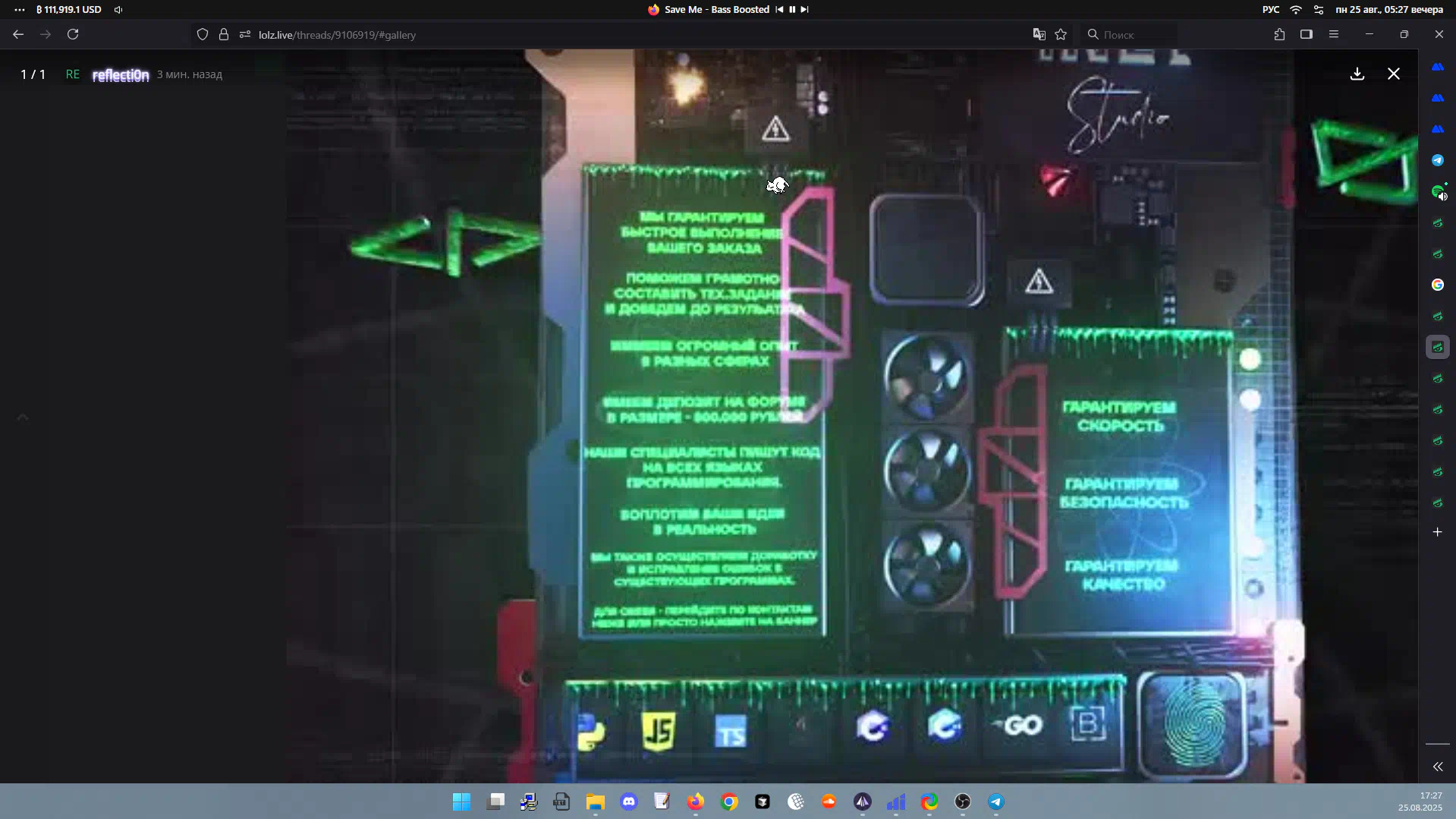1456x819 pixels.
Task: Close the image gallery viewer
Action: pyautogui.click(x=1394, y=74)
